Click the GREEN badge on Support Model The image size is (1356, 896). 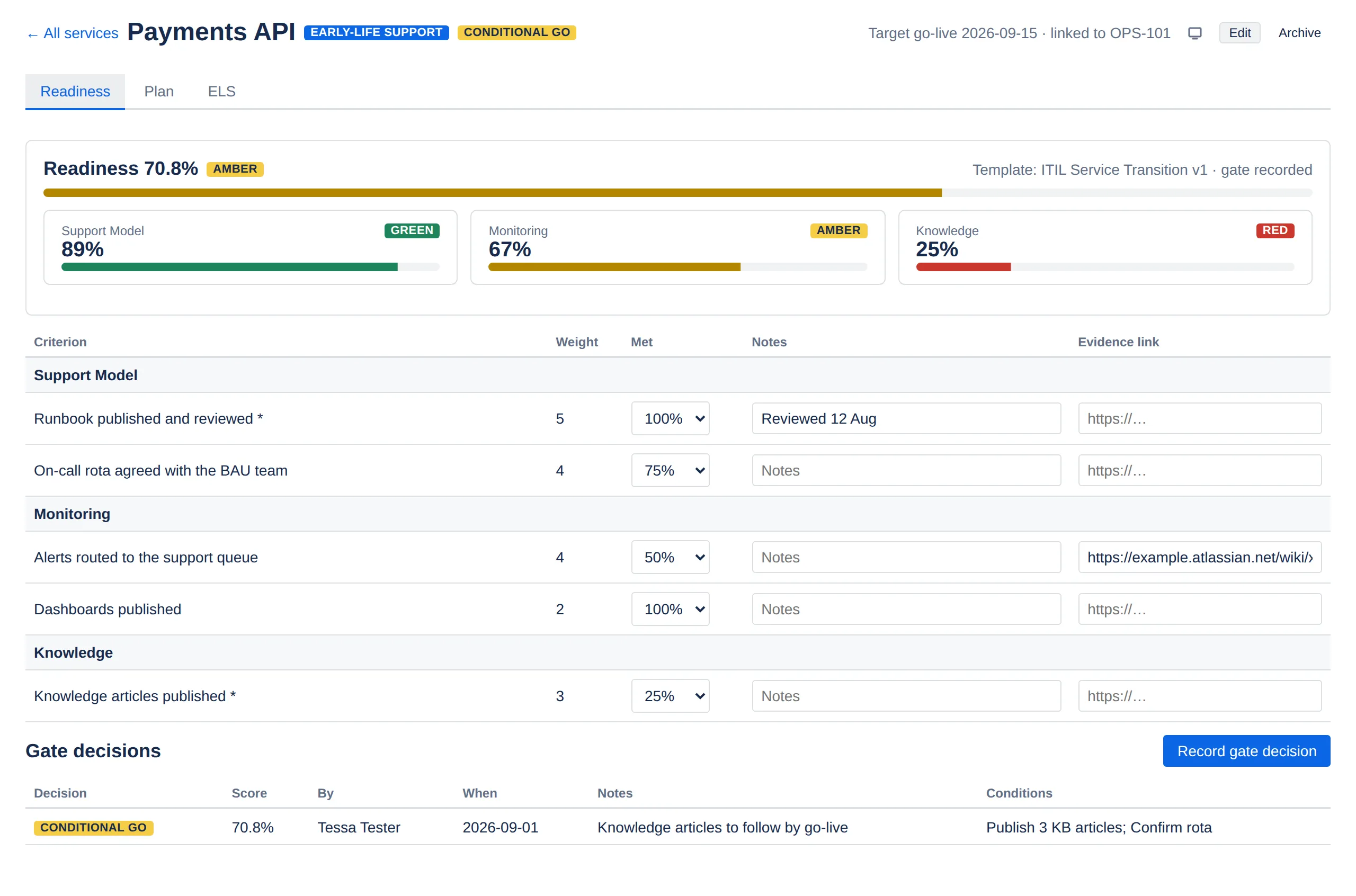[412, 230]
